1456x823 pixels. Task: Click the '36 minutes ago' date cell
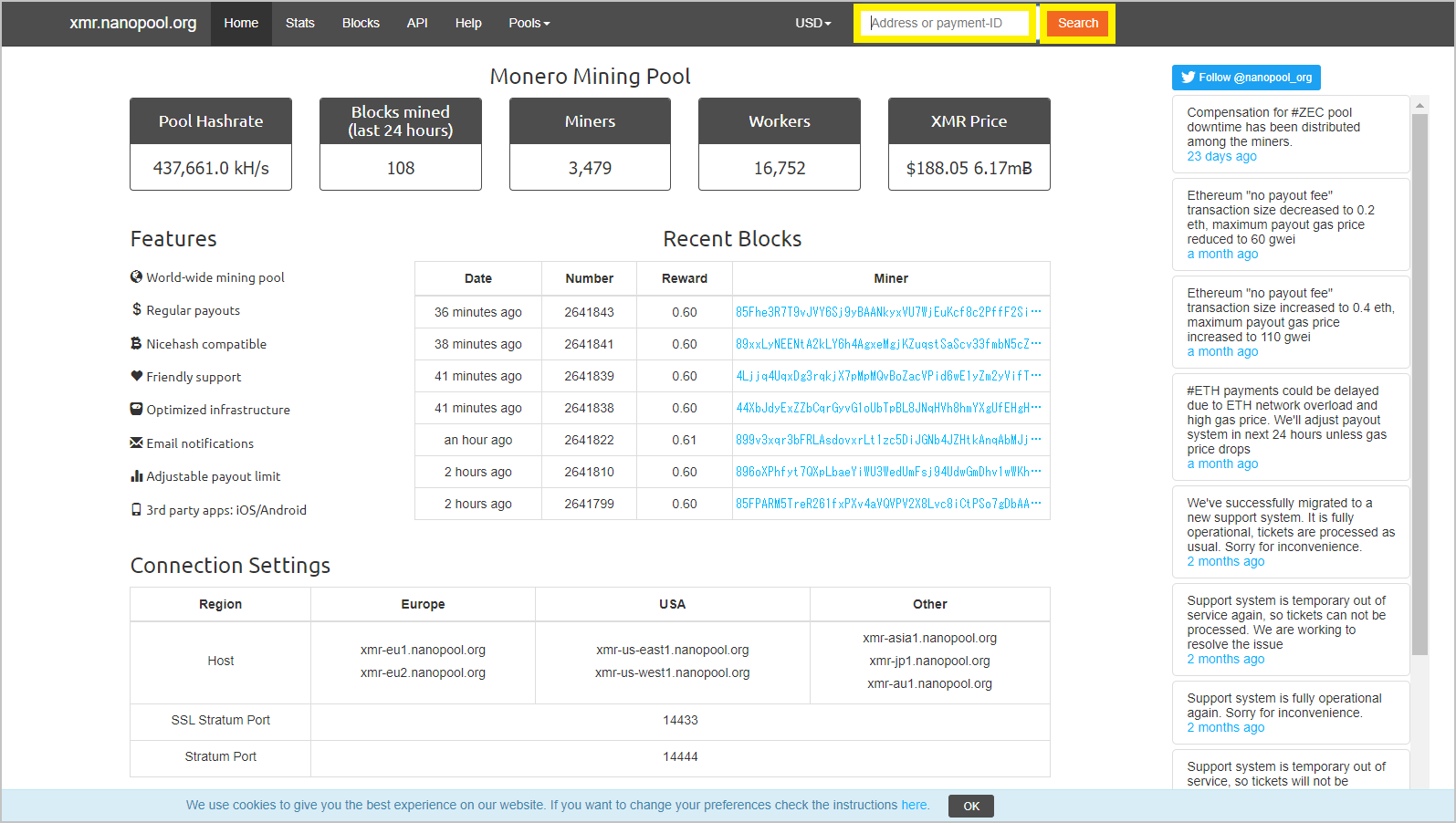478,312
